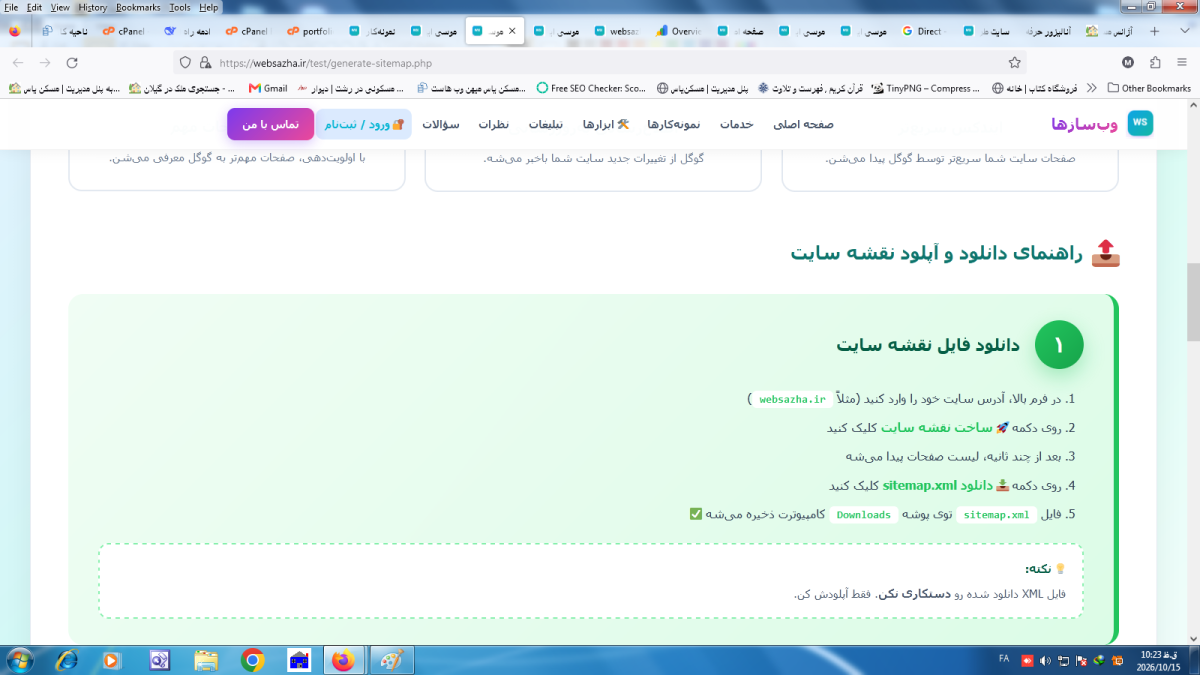Click the volume speaker tray icon
The height and width of the screenshot is (675, 1200).
(1046, 660)
